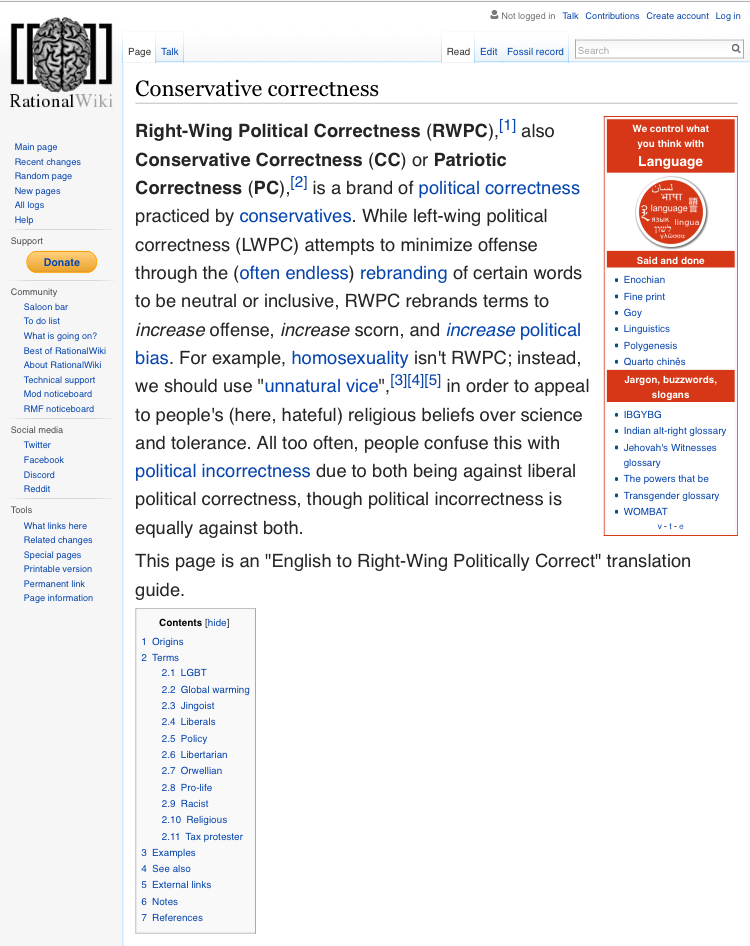Open the Technical support link
The height and width of the screenshot is (946, 750).
point(59,379)
